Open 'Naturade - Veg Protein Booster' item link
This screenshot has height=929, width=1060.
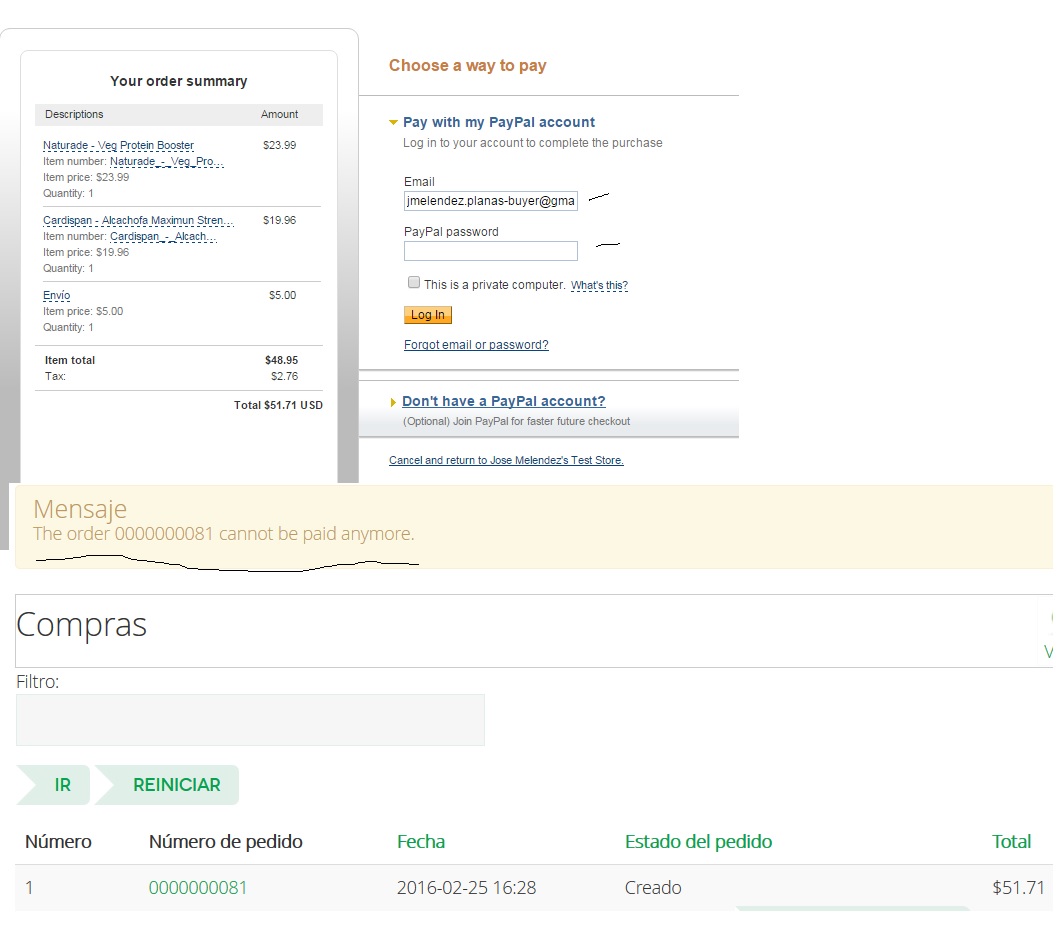(118, 145)
